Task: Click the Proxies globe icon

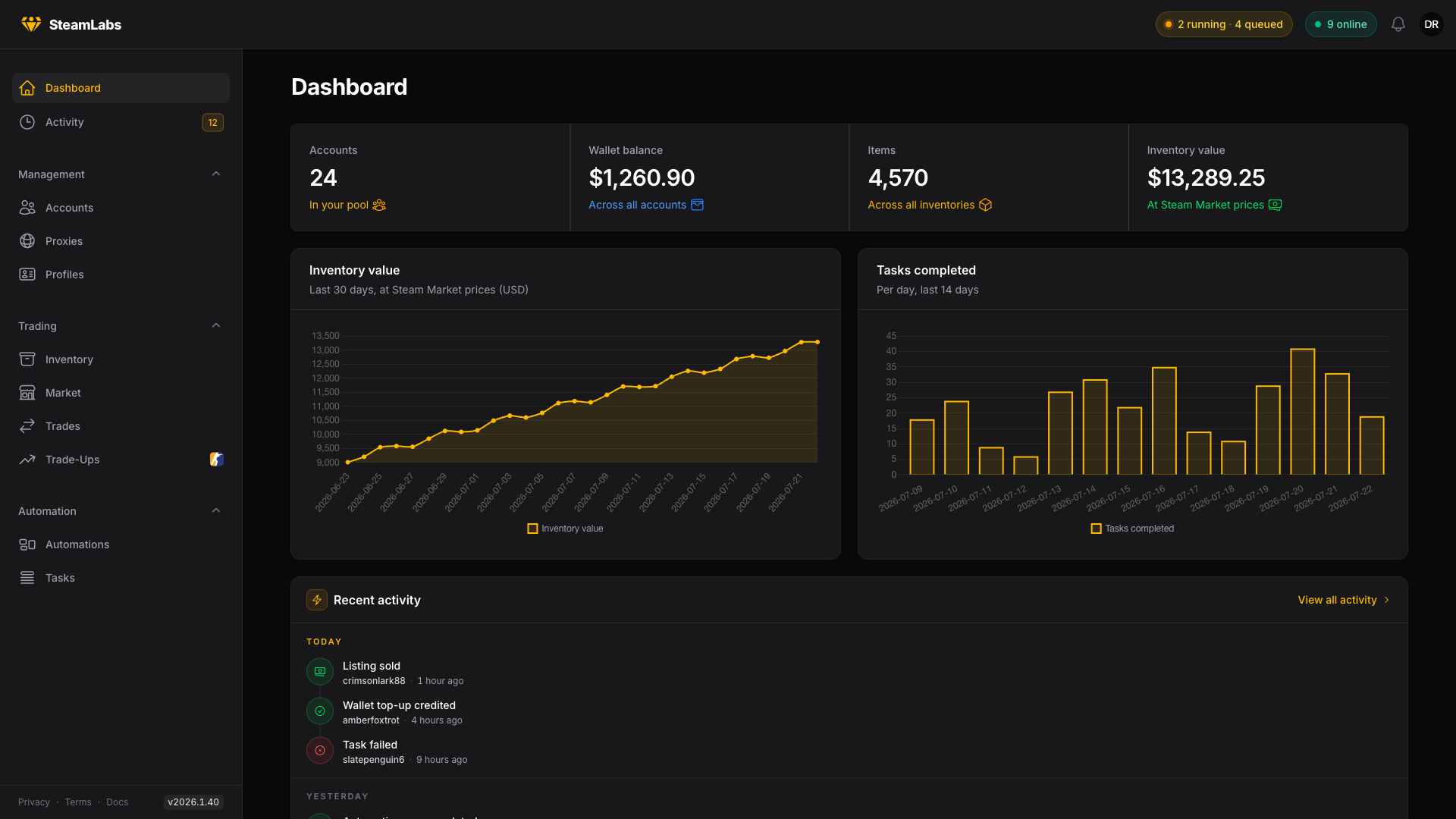Action: (x=27, y=241)
